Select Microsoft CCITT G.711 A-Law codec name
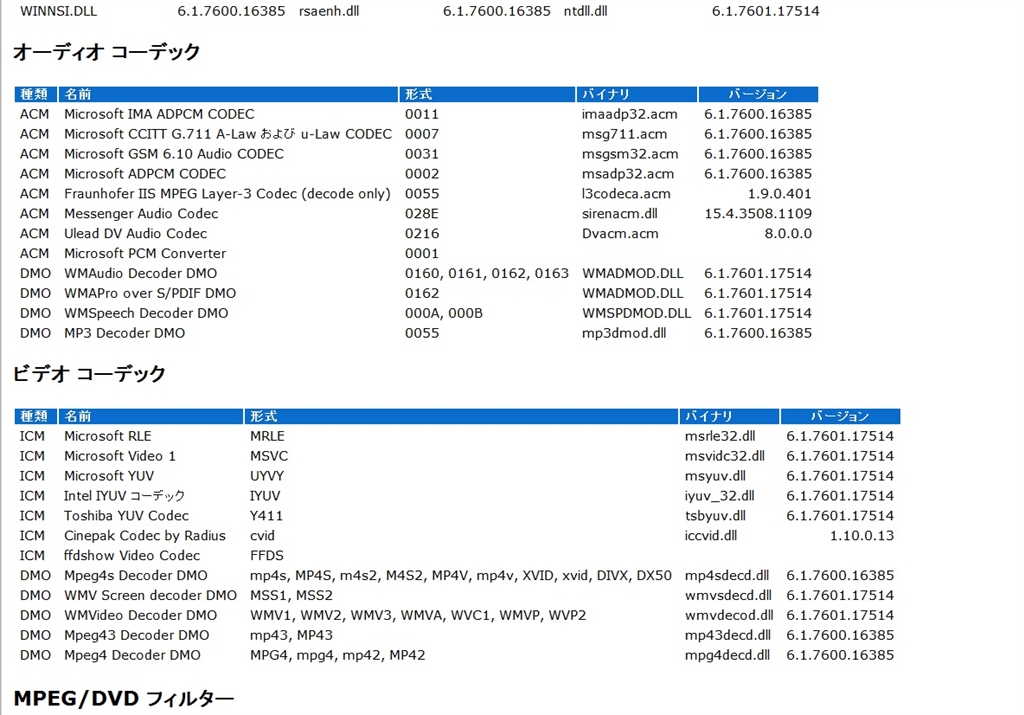Screen dimensions: 1024x715 tap(228, 134)
